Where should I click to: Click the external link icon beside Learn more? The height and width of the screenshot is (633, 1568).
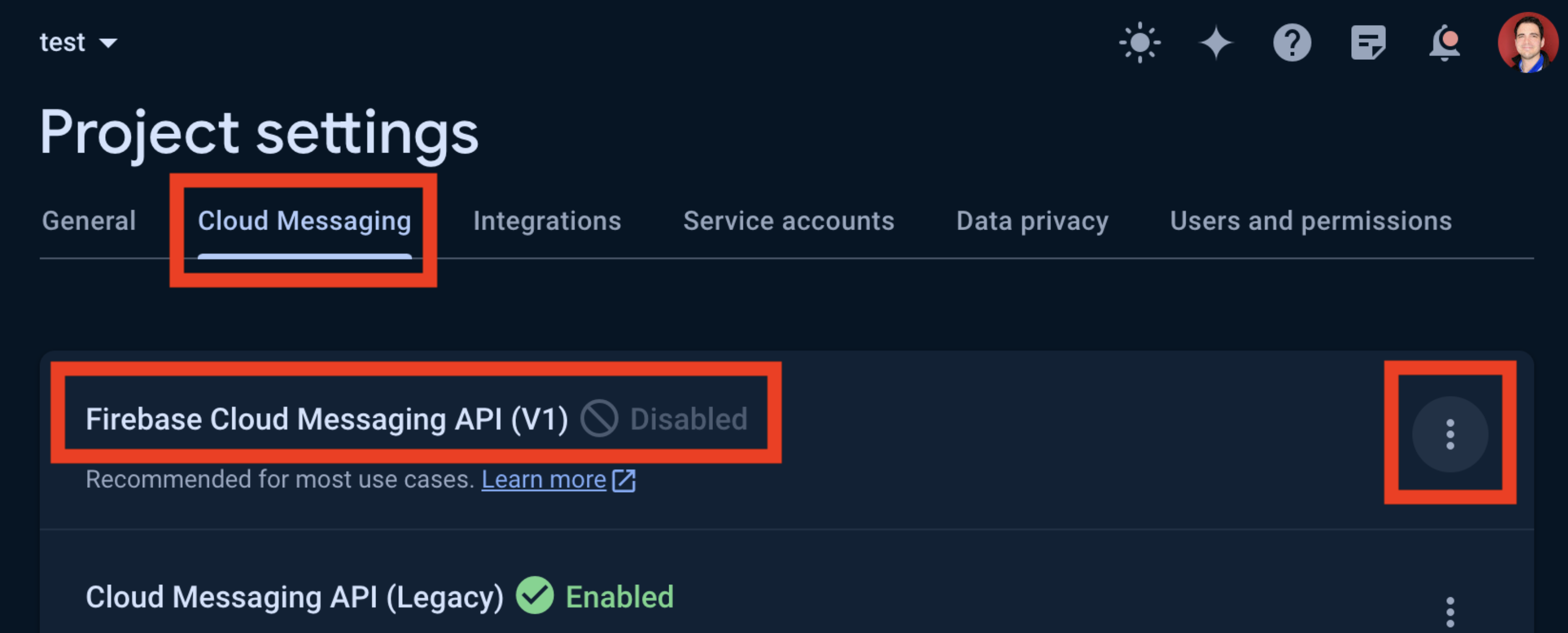(624, 480)
